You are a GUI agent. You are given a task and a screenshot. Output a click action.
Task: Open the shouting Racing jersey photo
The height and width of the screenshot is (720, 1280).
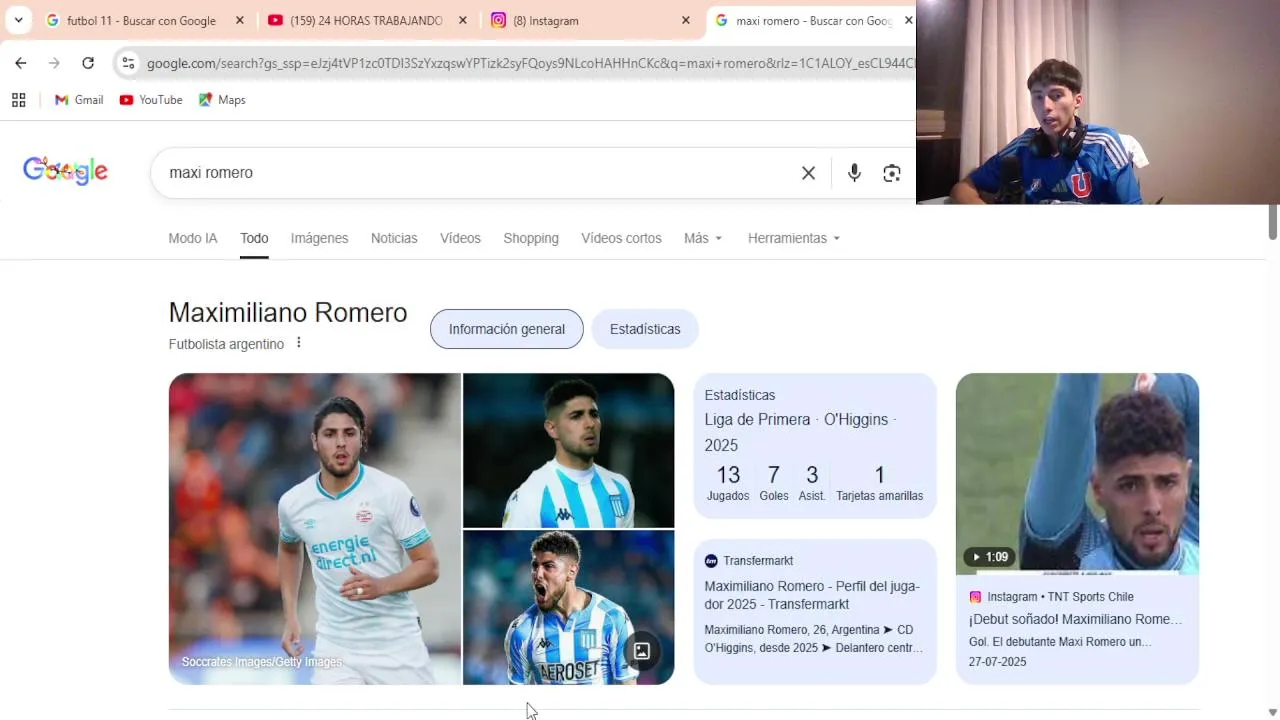(568, 607)
